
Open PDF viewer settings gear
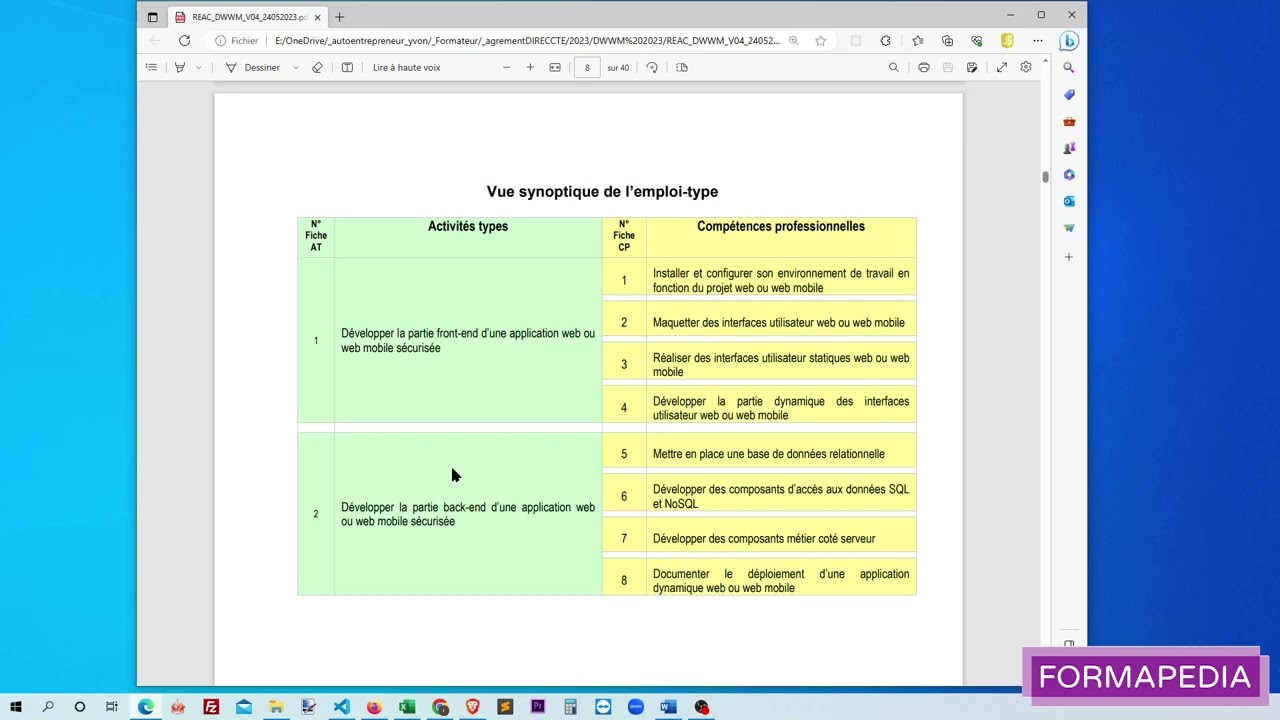(1026, 67)
